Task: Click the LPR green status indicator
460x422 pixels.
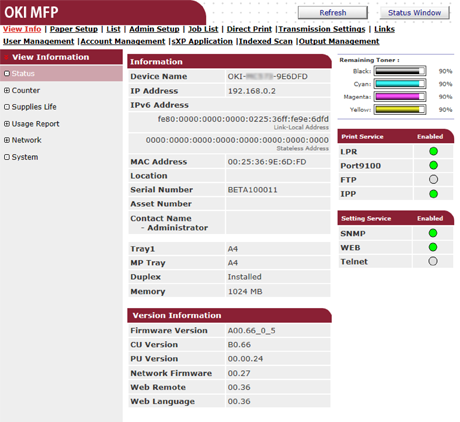Action: (x=433, y=151)
